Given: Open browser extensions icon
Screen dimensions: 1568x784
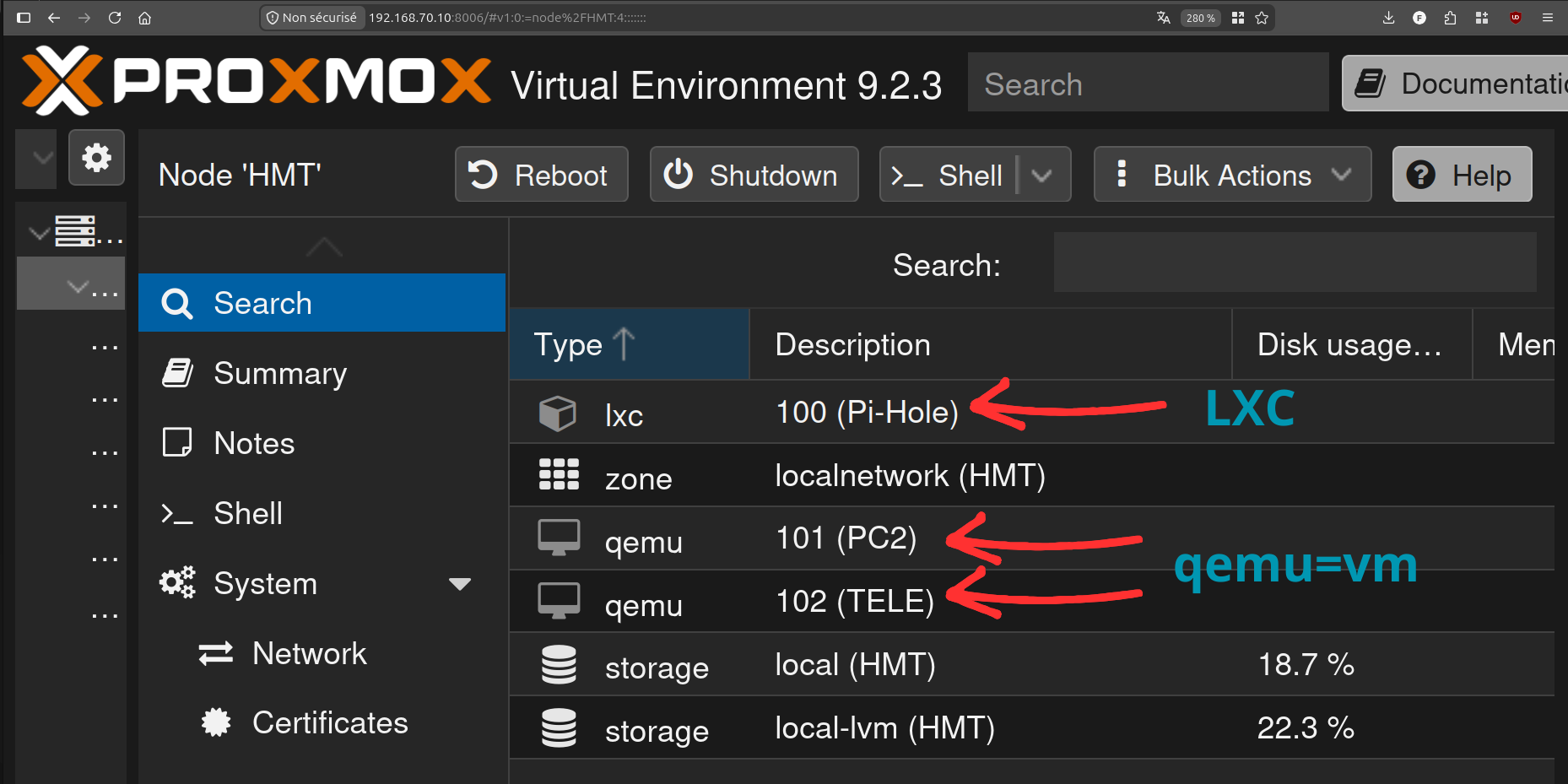Looking at the screenshot, I should (x=1450, y=18).
